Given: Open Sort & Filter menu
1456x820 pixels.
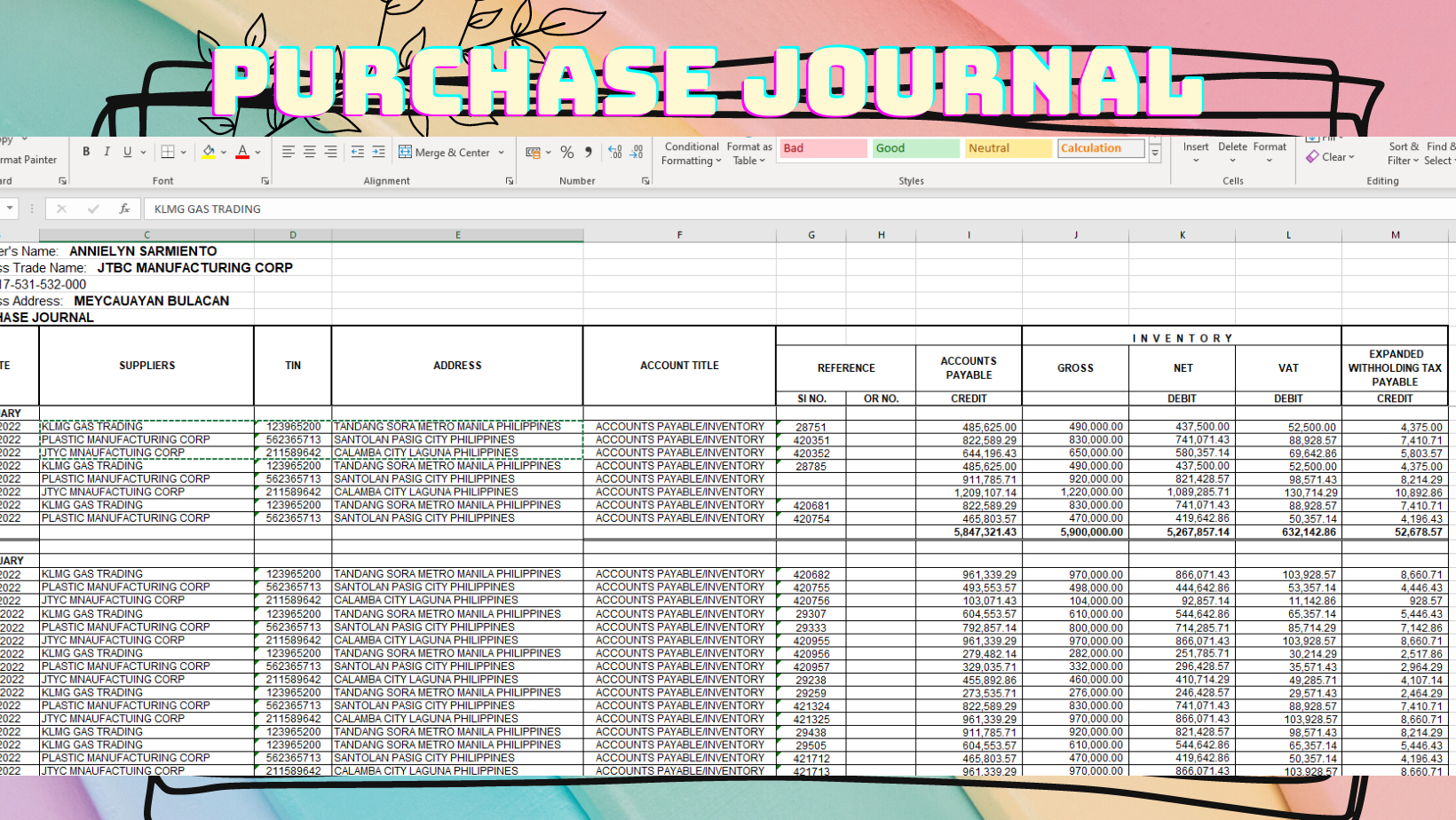Looking at the screenshot, I should point(1404,154).
